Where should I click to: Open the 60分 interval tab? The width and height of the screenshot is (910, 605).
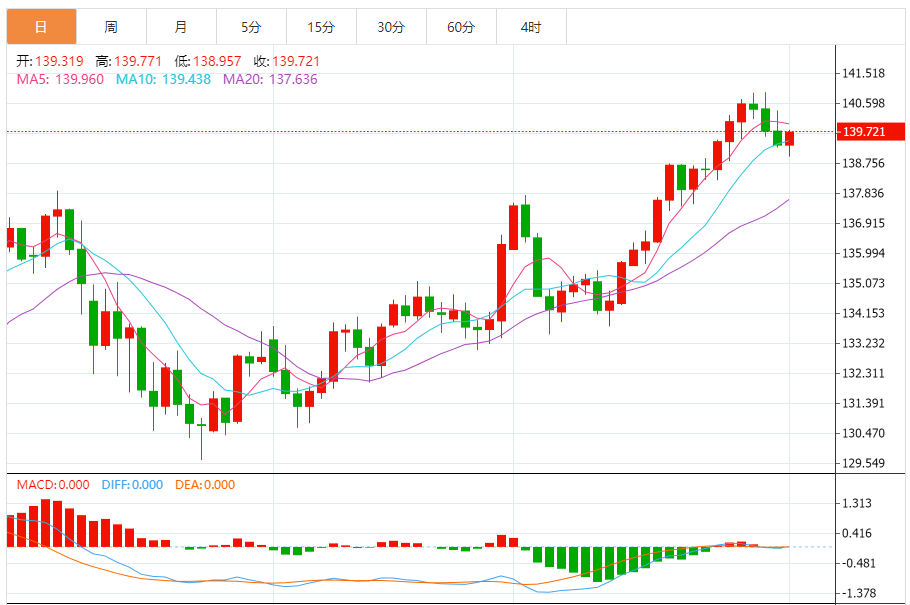[x=461, y=27]
